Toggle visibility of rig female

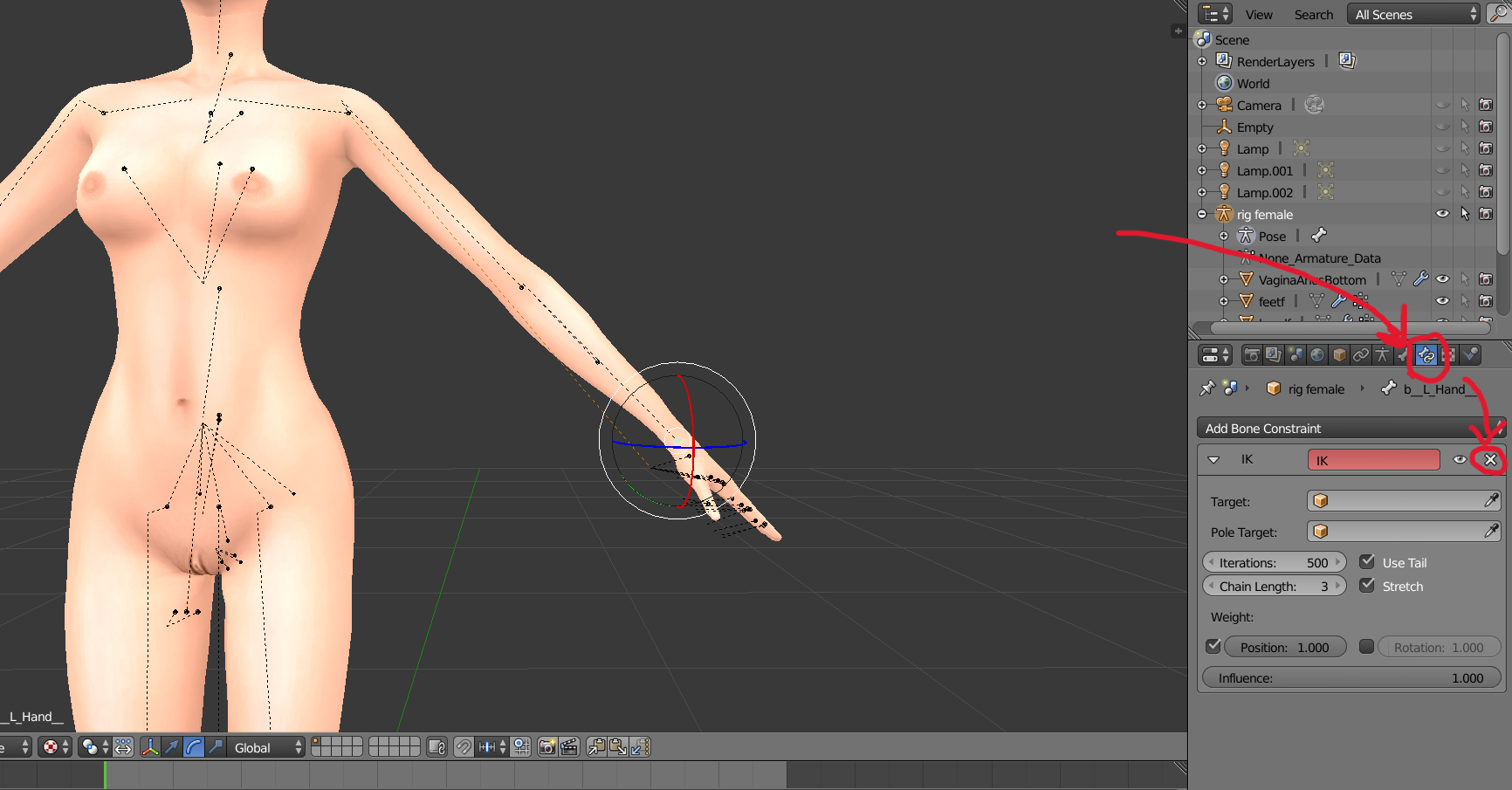pyautogui.click(x=1442, y=214)
